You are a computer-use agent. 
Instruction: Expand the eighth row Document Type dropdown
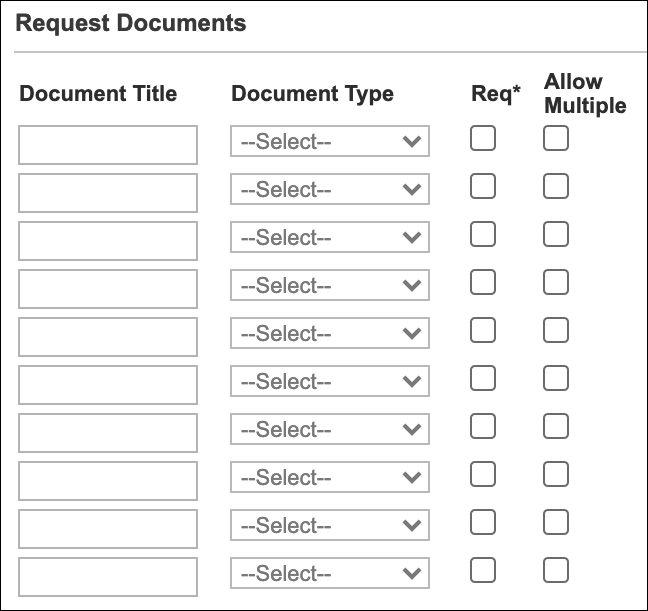[330, 478]
